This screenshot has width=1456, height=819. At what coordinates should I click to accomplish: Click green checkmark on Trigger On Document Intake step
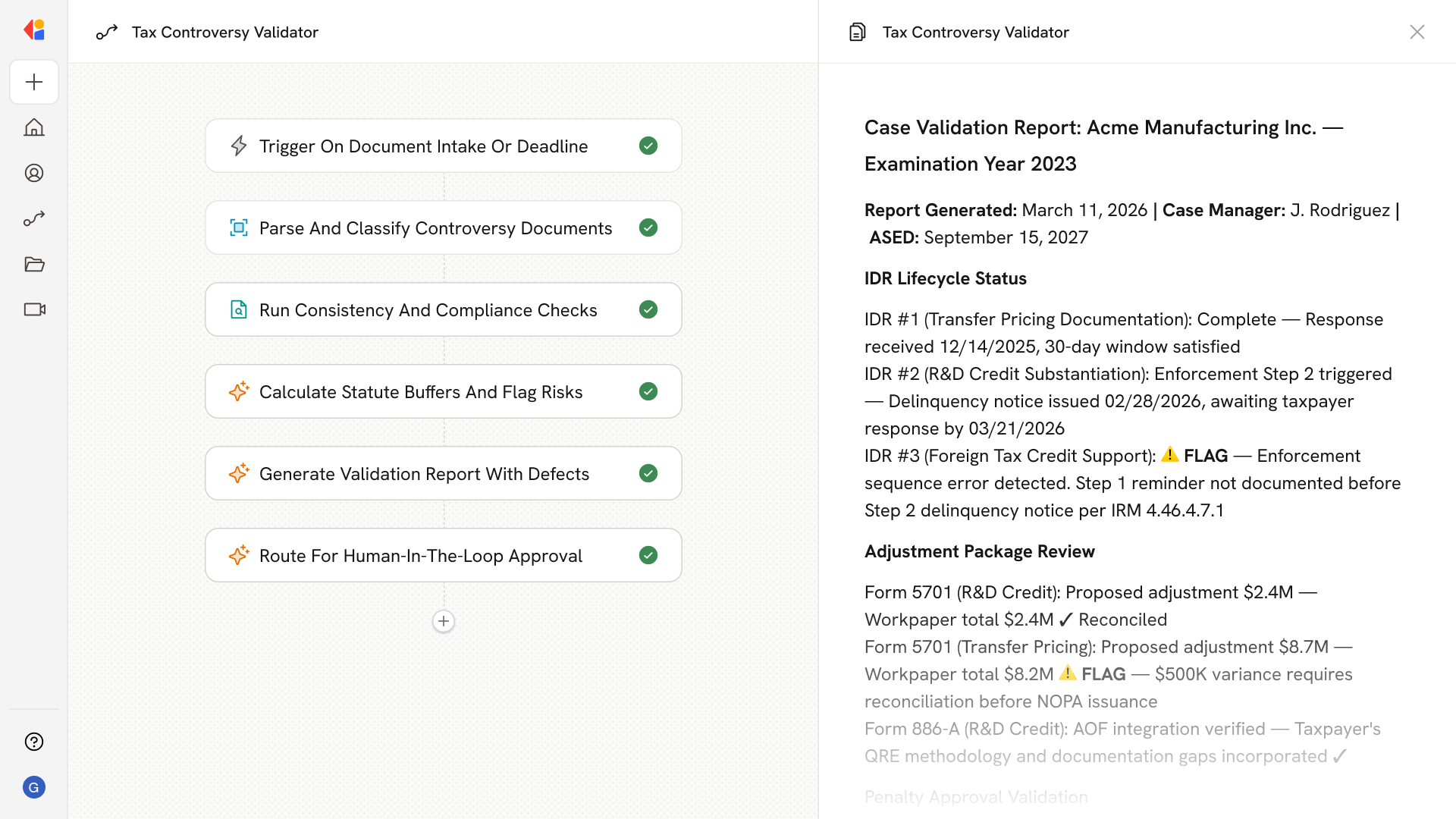tap(648, 146)
